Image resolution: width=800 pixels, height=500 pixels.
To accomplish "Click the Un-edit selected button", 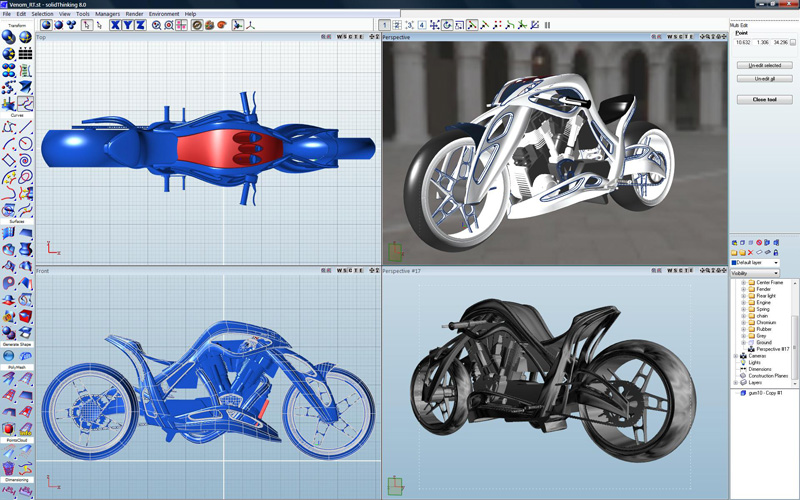I will coord(764,65).
